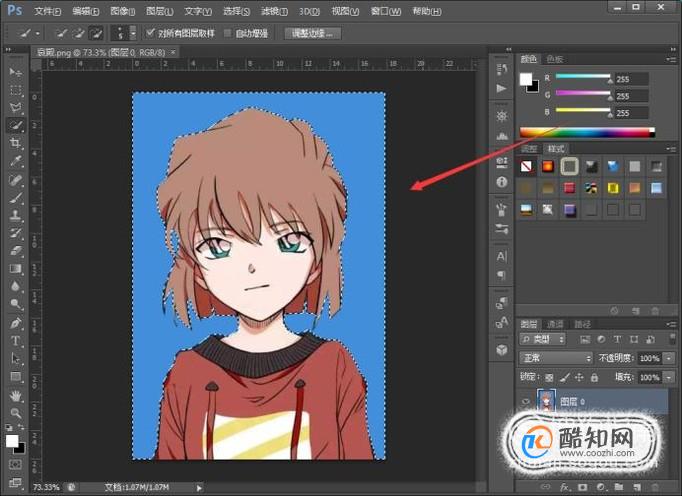The width and height of the screenshot is (682, 496).
Task: Open the 图像(I) menu
Action: tap(123, 11)
